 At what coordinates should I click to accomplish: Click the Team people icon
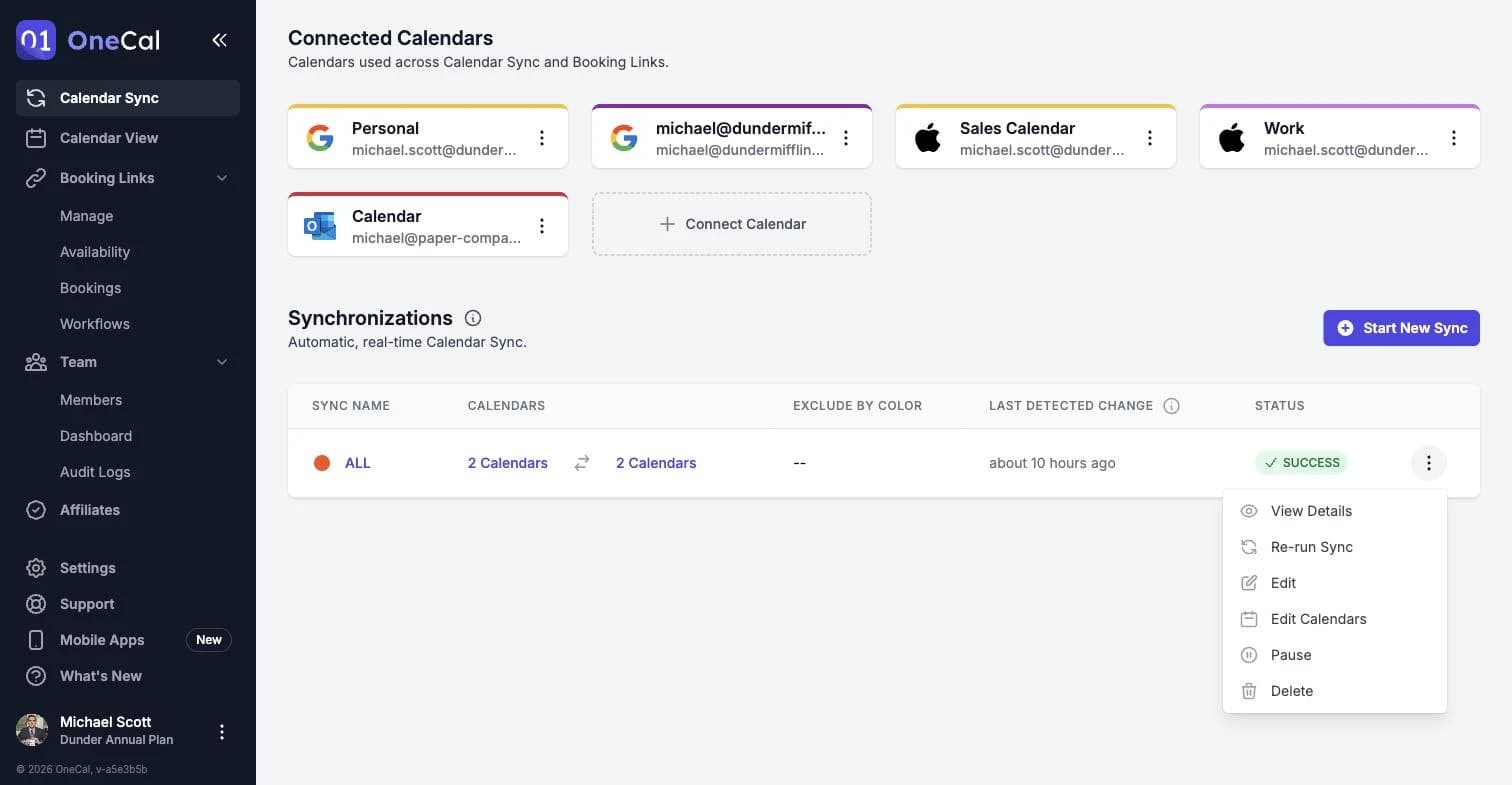36,362
